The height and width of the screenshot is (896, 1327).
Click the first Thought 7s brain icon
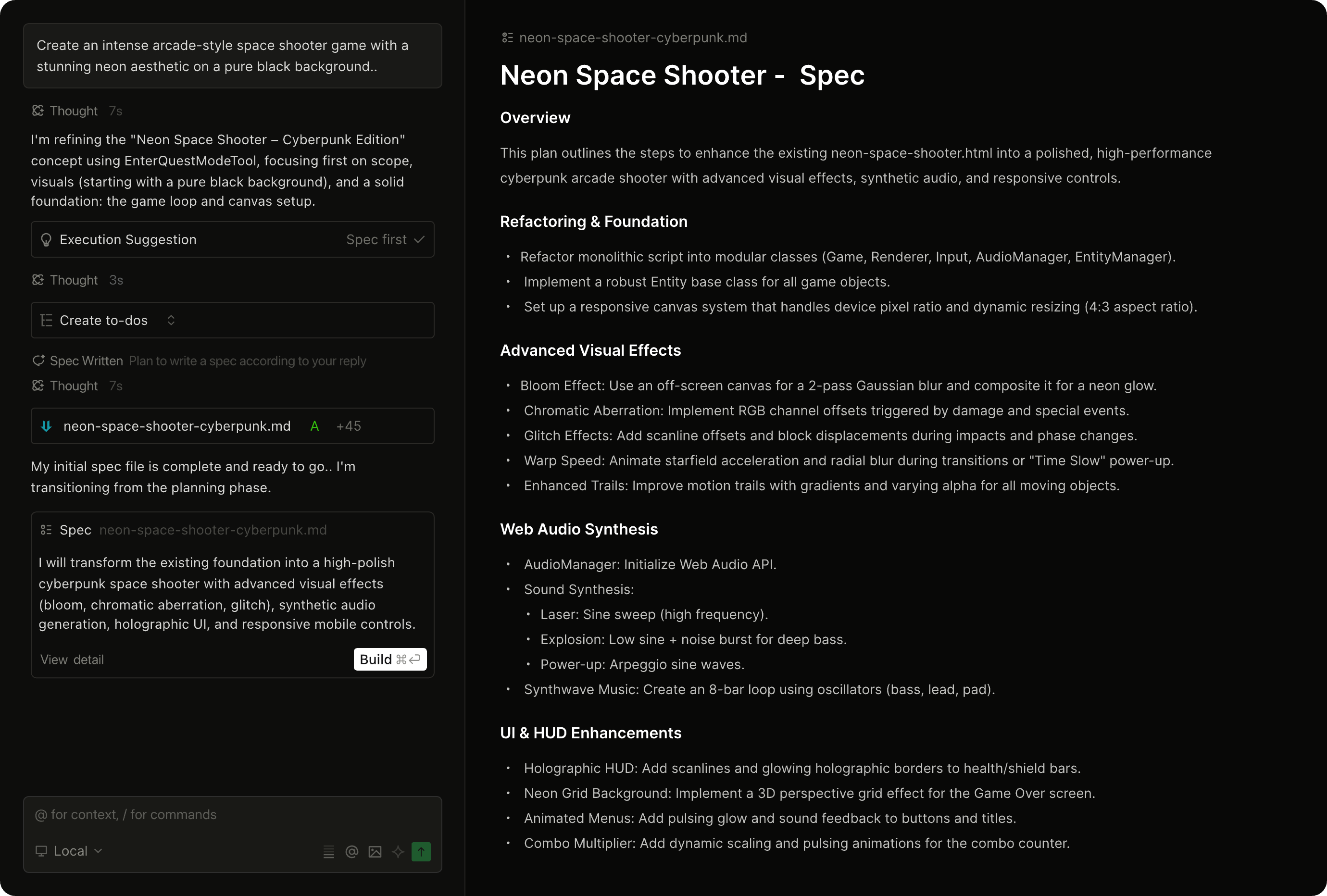pyautogui.click(x=38, y=111)
